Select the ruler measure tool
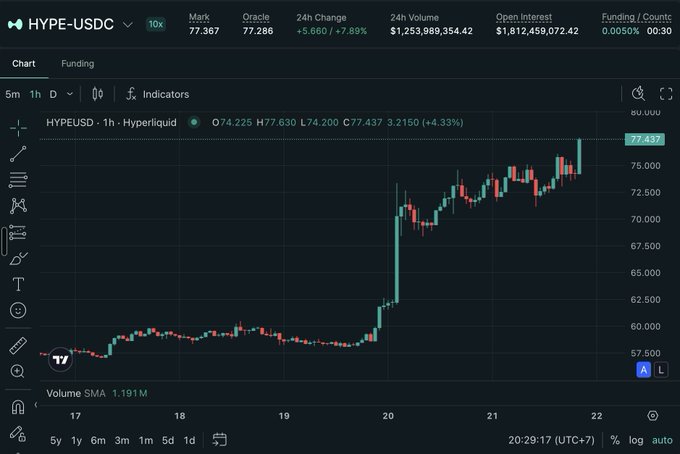Image resolution: width=680 pixels, height=454 pixels. point(18,346)
